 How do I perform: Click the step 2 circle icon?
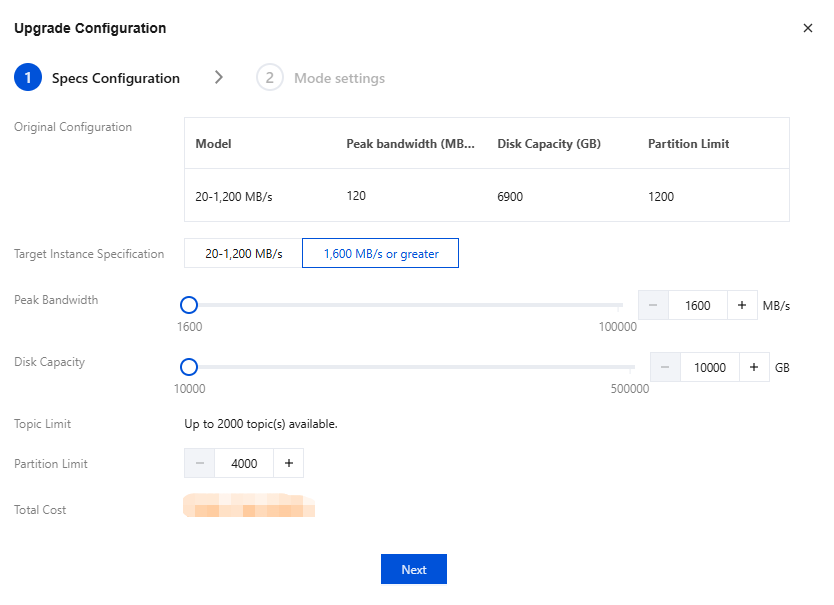[269, 77]
